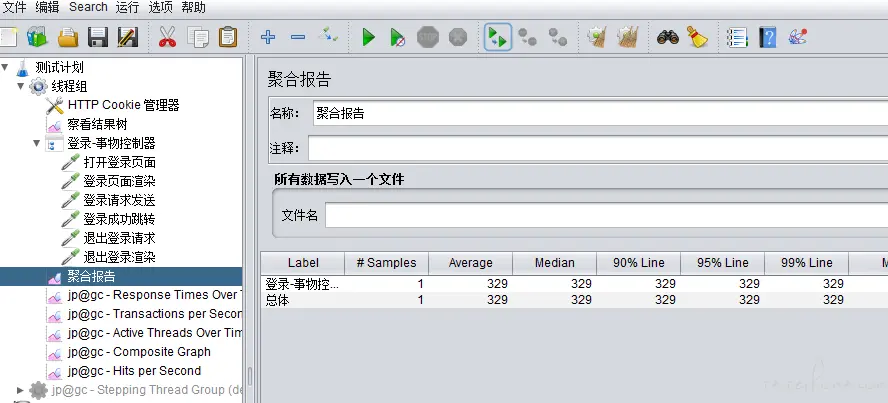Select the 退出登录请求 sampler
Image resolution: width=888 pixels, height=403 pixels.
(119, 238)
